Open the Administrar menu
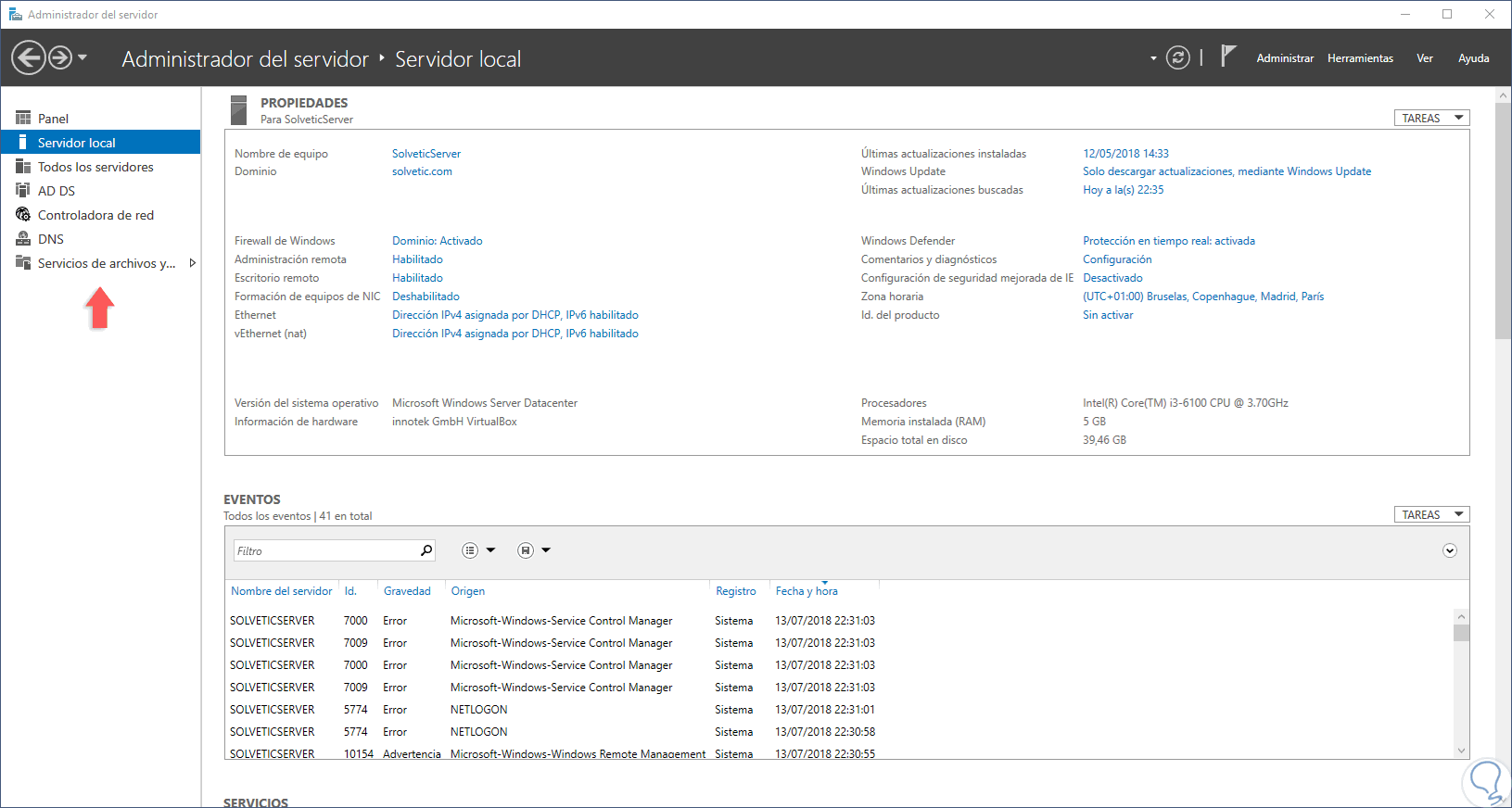 (1285, 58)
